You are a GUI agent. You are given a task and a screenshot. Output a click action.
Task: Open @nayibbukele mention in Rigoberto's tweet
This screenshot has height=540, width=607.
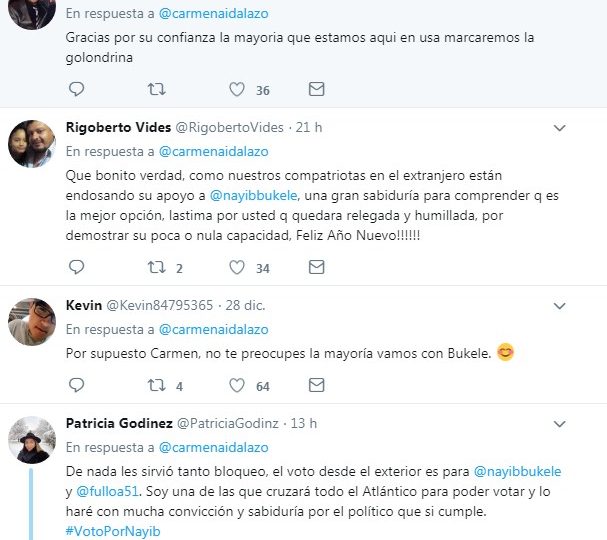[254, 195]
